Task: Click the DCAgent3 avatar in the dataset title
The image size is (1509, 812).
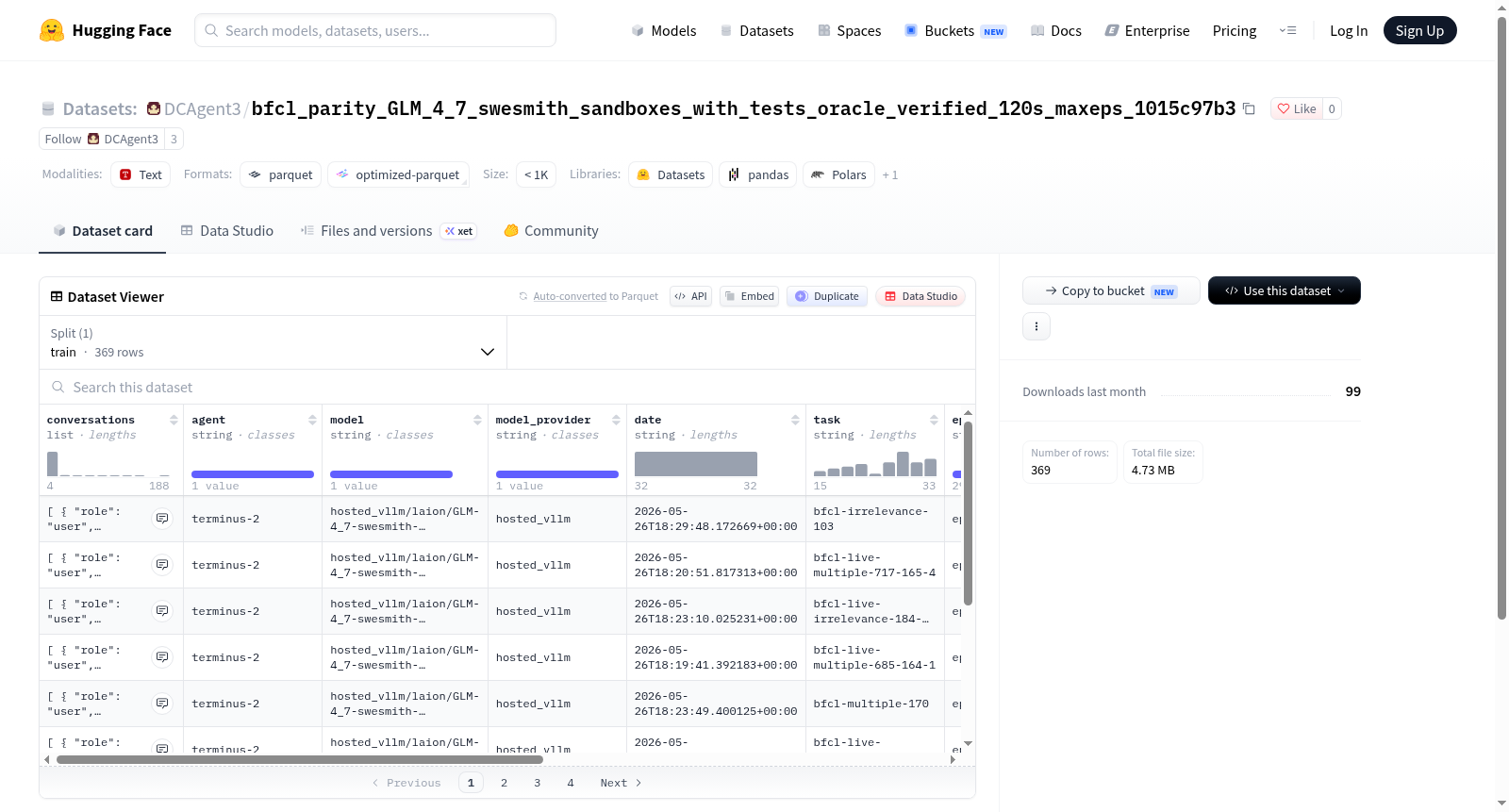Action: click(154, 108)
